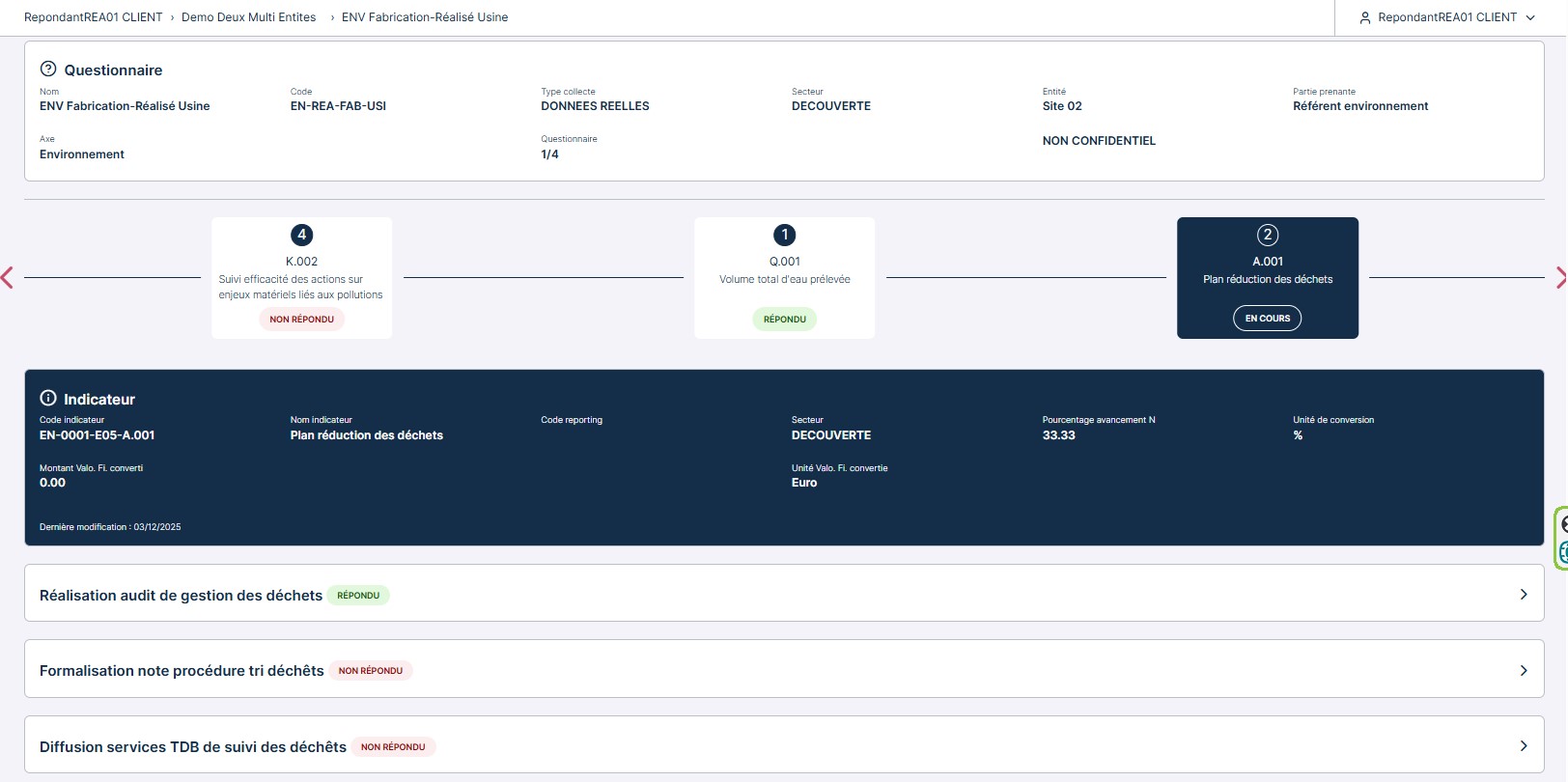Click NON RÉPONDU badge beside Formalisation note
Screen dimensions: 1568x782
pyautogui.click(x=371, y=671)
